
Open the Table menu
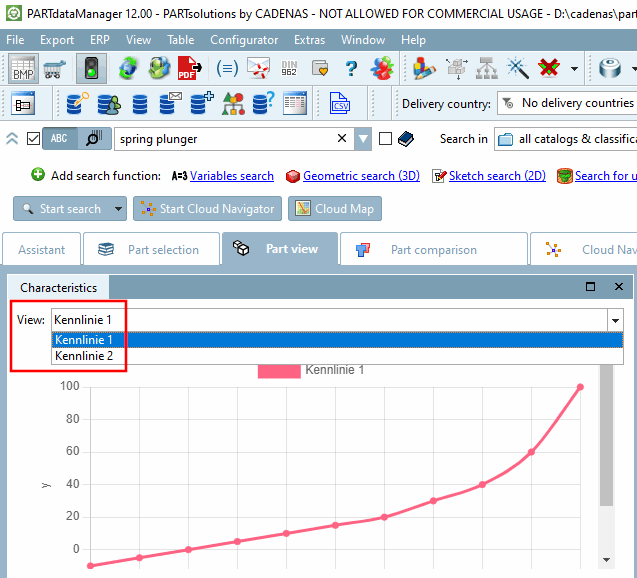click(x=180, y=40)
